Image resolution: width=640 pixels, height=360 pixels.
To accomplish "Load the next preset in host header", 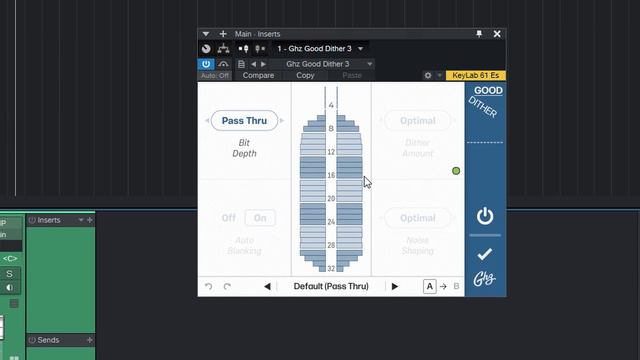I will pos(264,64).
